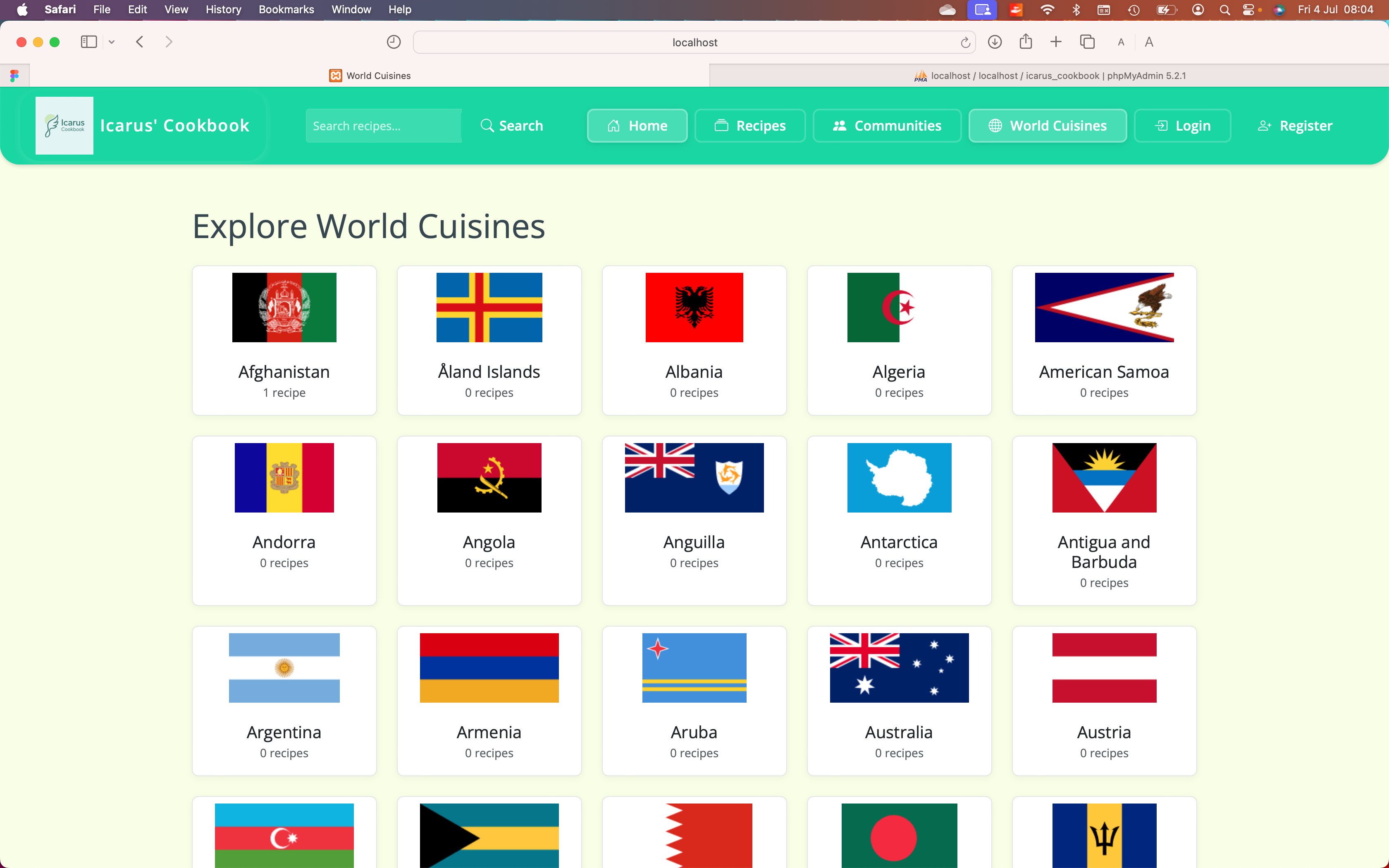Screen dimensions: 1389x868
Task: Click the people icon on Communities button
Action: coord(840,125)
